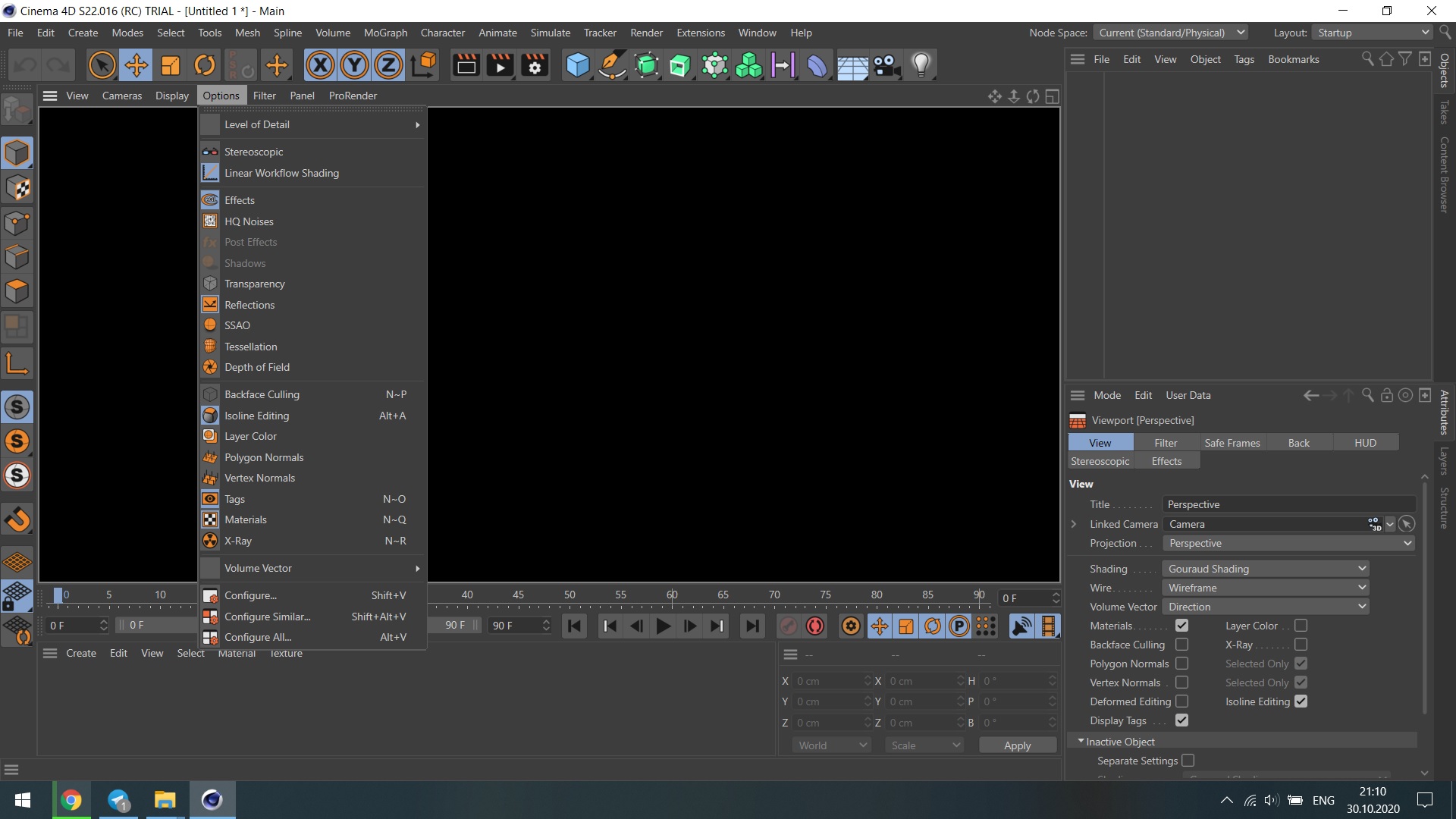This screenshot has height=819, width=1456.
Task: Add a Floor environment object
Action: click(852, 65)
